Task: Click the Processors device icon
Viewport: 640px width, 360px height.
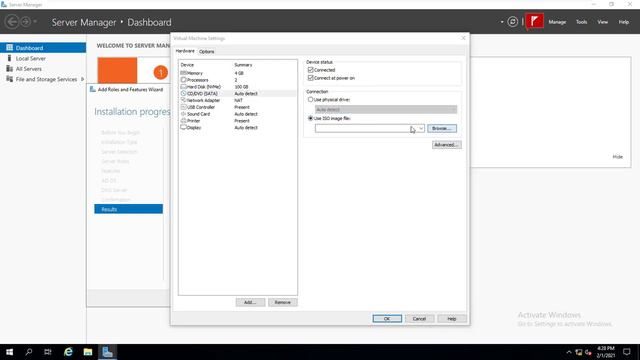Action: coord(183,80)
